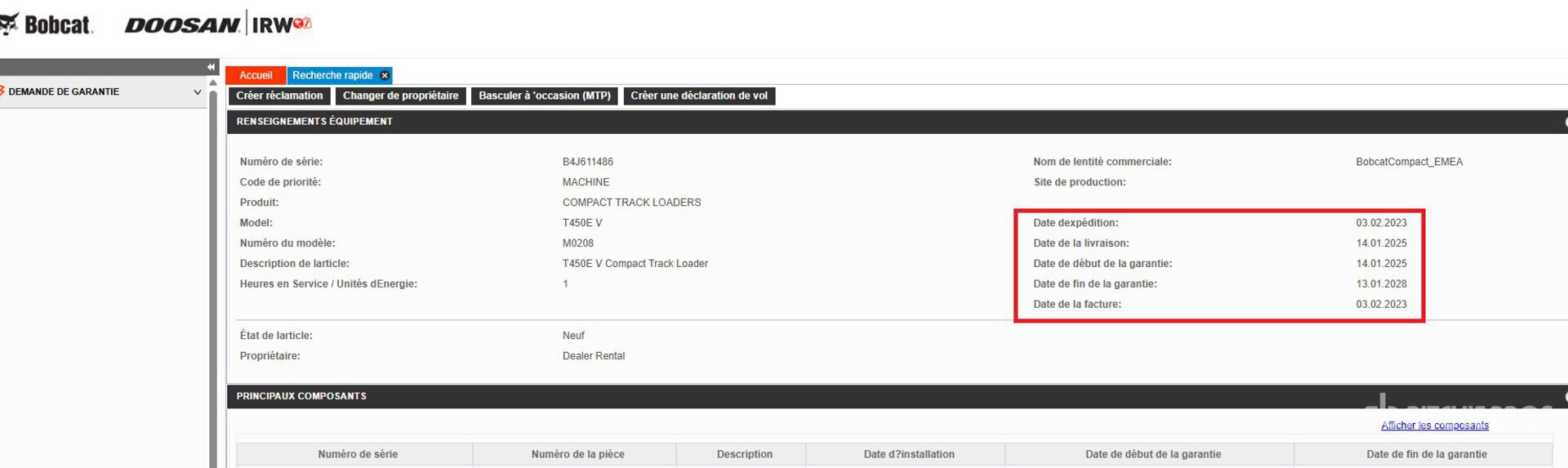
Task: Switch to the Accueil tab
Action: (256, 75)
